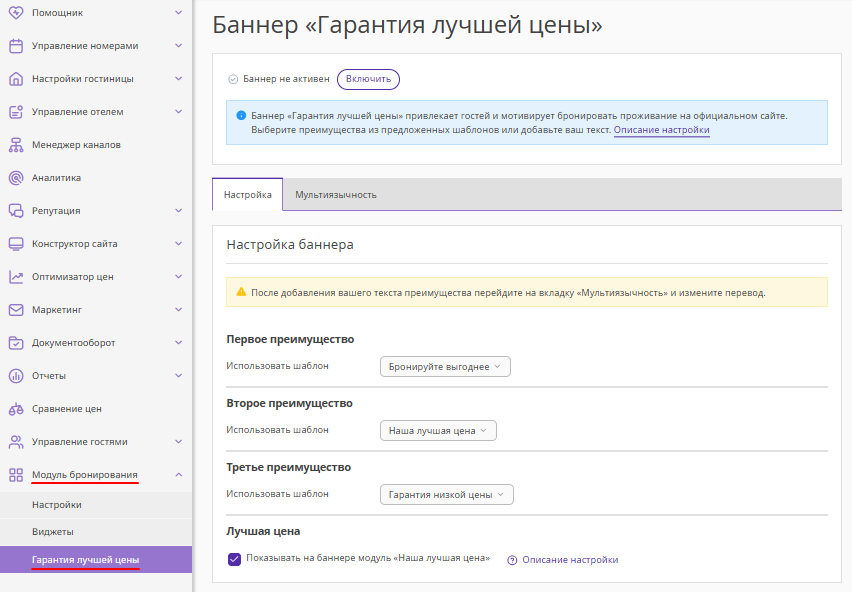
Task: Expand the Управление номерами chevron
Action: [x=178, y=46]
